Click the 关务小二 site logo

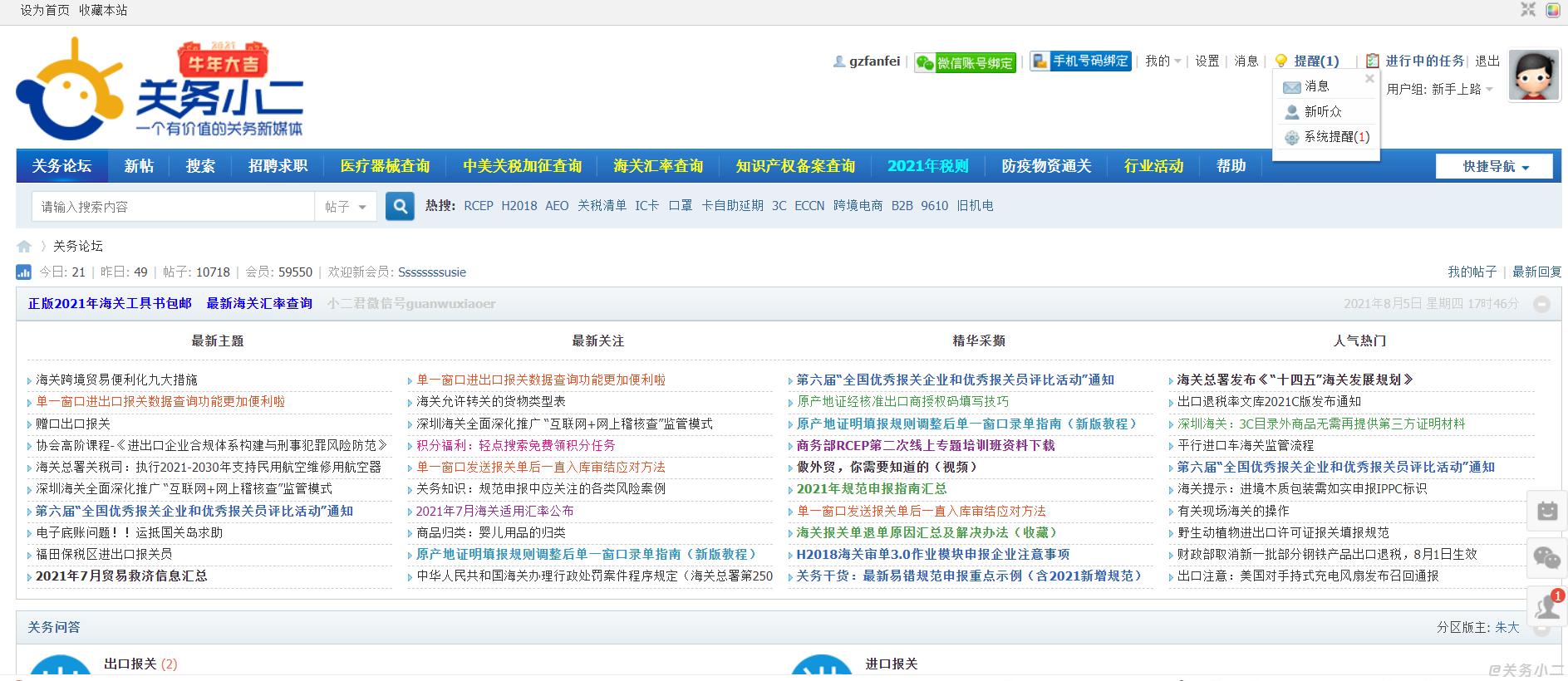tap(160, 89)
